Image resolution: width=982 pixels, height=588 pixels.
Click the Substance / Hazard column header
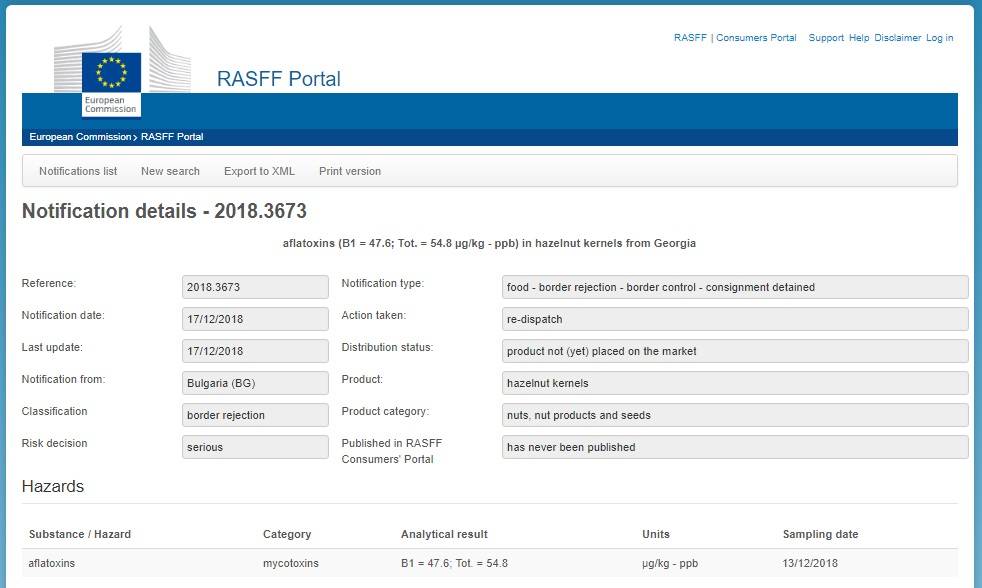(80, 534)
